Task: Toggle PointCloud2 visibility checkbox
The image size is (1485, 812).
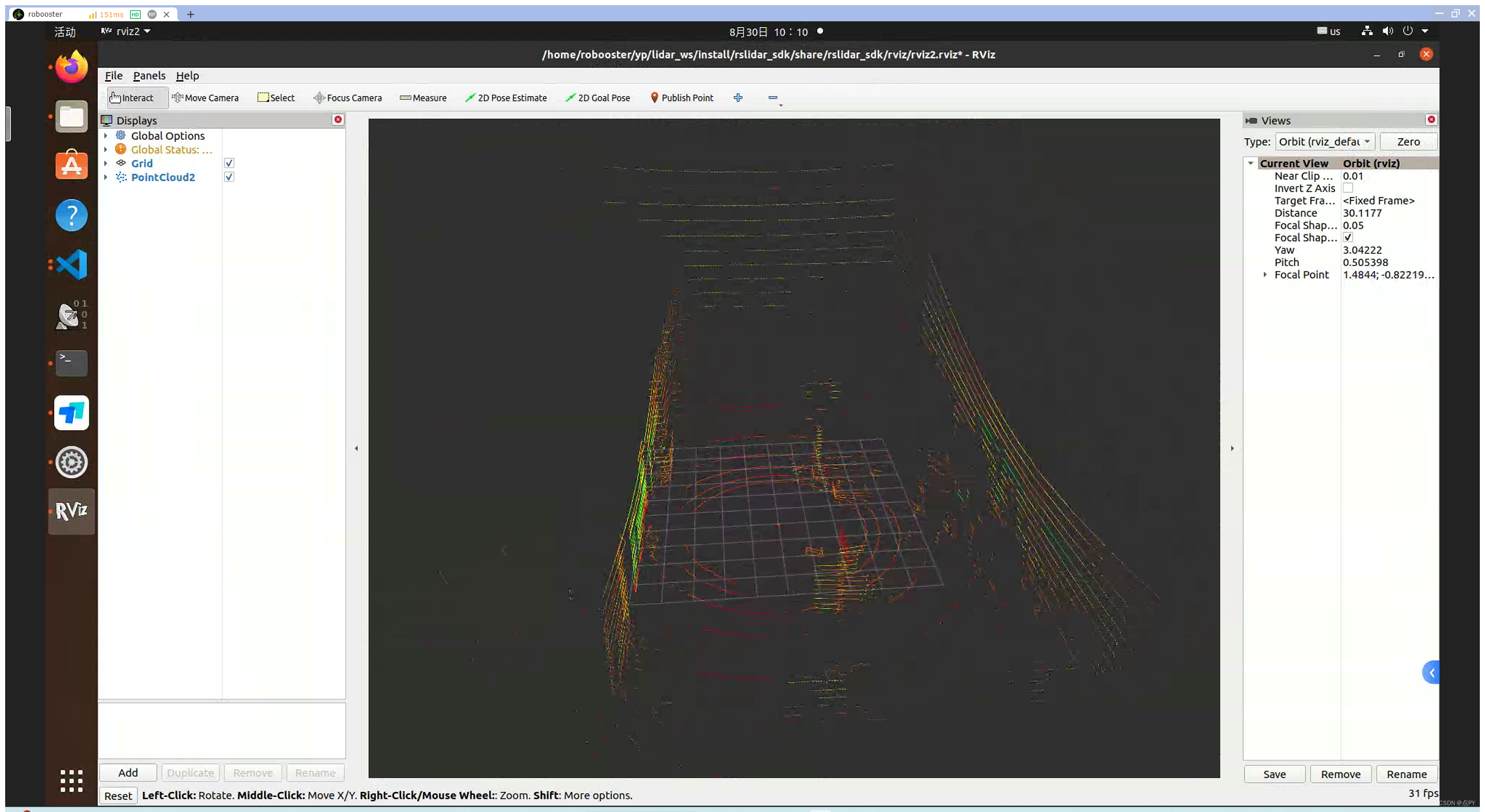Action: (228, 177)
